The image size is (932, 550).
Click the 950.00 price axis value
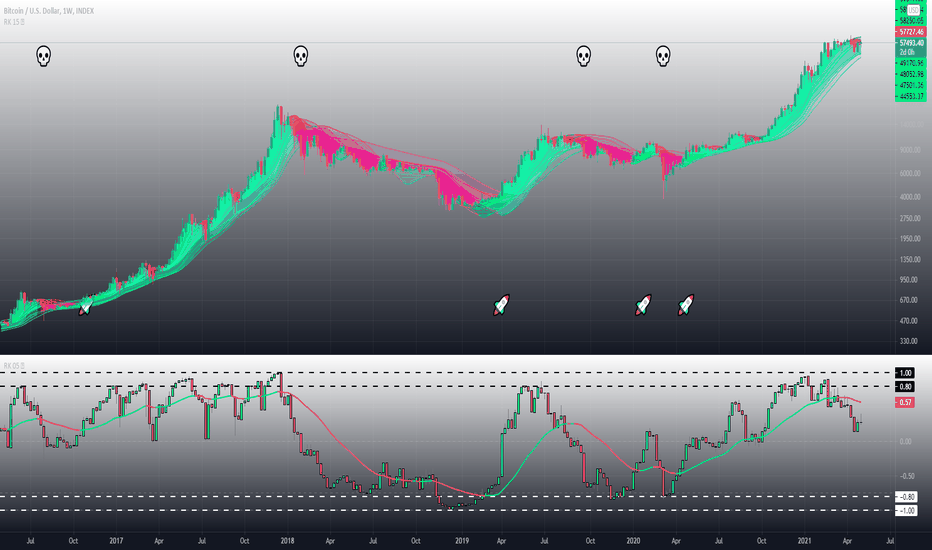pyautogui.click(x=909, y=280)
